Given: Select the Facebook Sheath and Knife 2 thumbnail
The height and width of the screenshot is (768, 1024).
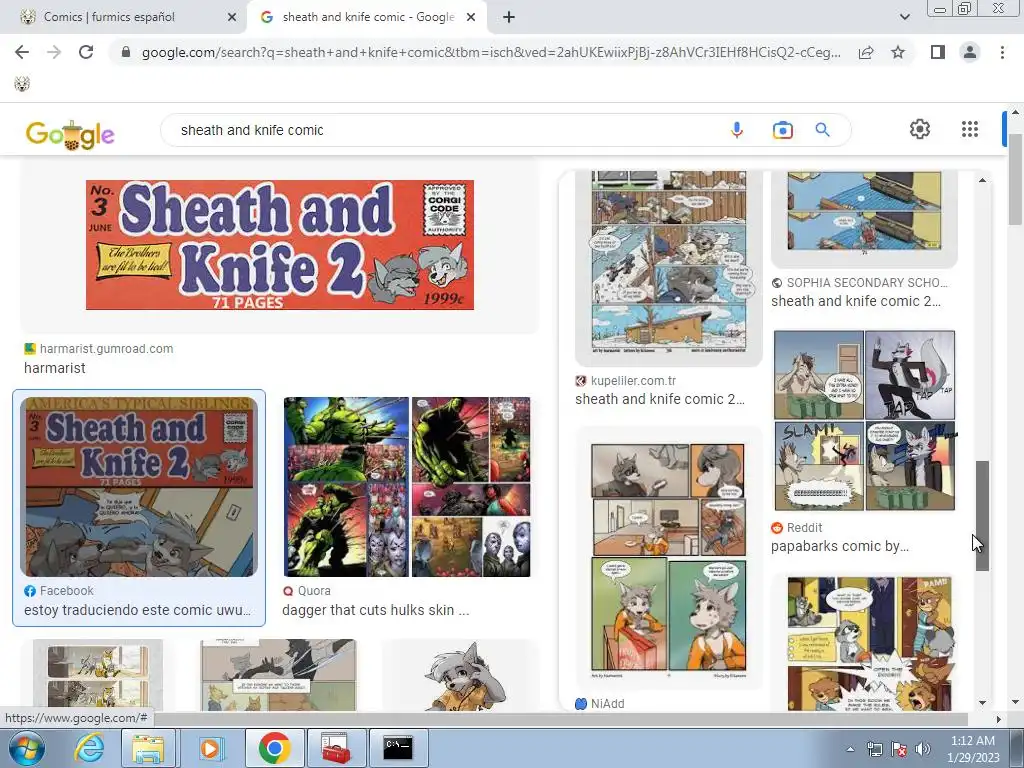Looking at the screenshot, I should pos(138,487).
